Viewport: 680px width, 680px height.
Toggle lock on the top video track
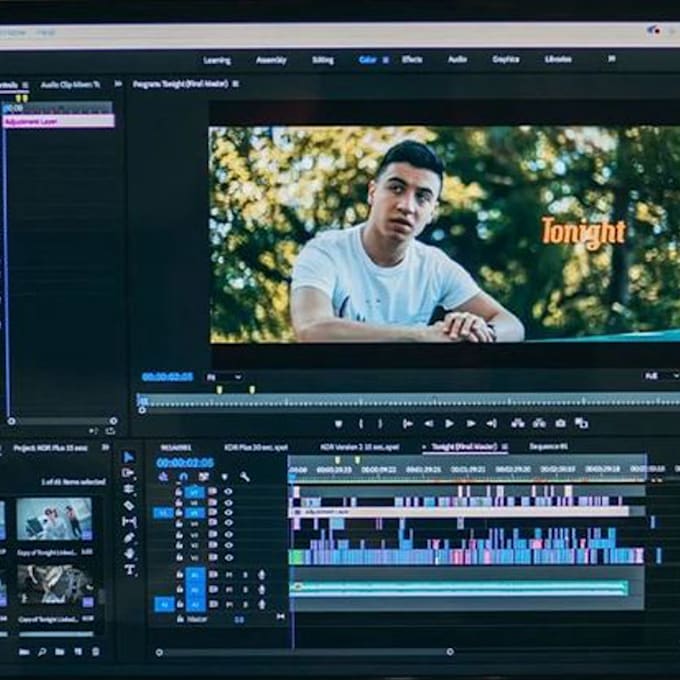pos(180,491)
